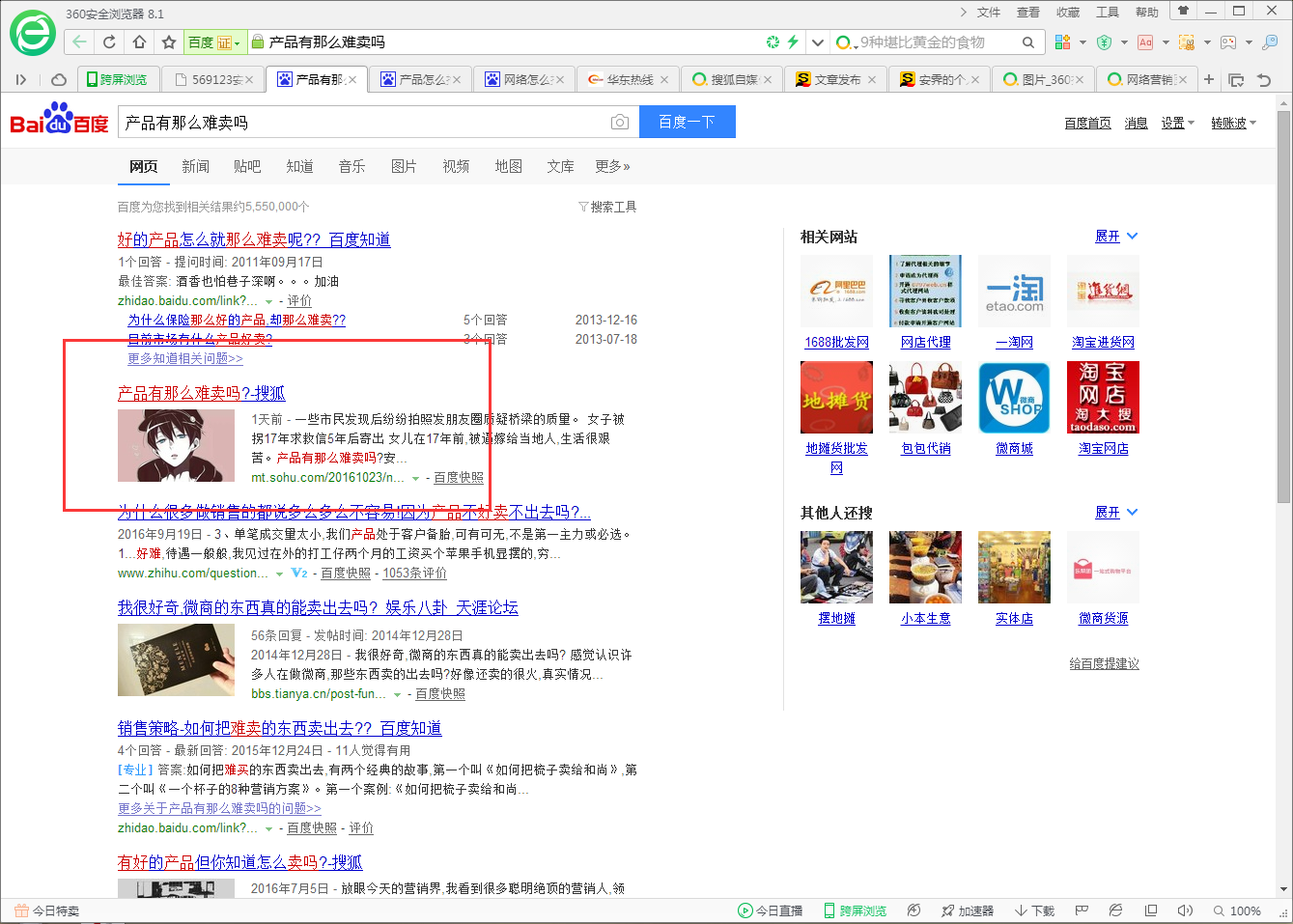This screenshot has width=1293, height=924.
Task: Open 销售策略-如何把难卖的东西卖出去 result
Action: (x=279, y=728)
